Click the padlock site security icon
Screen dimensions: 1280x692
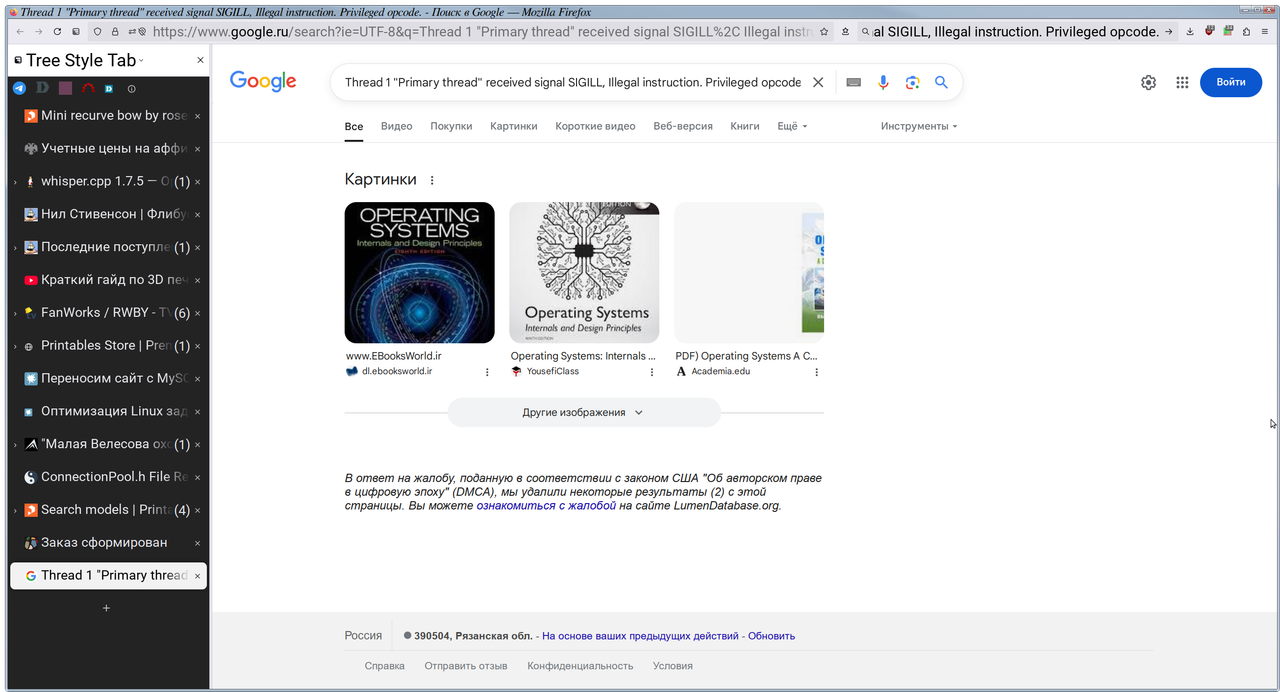pos(113,32)
